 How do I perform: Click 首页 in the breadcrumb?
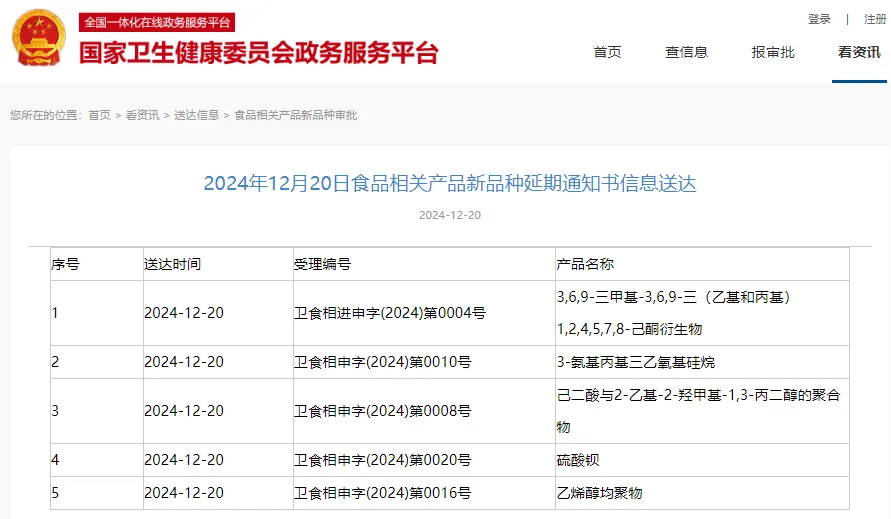[99, 115]
